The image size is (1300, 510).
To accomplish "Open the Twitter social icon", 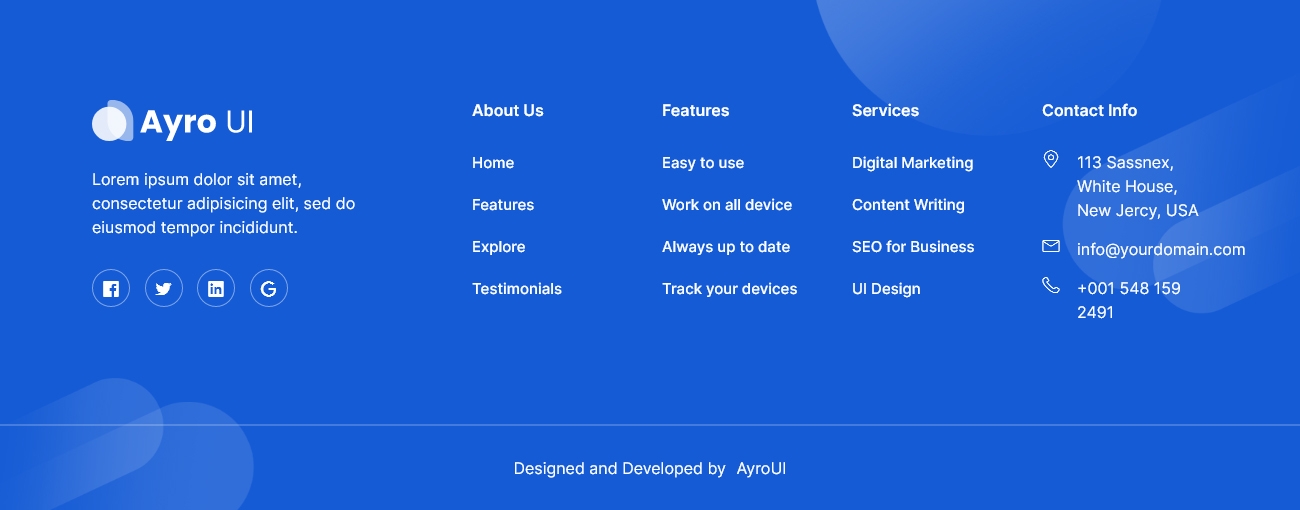I will point(164,289).
